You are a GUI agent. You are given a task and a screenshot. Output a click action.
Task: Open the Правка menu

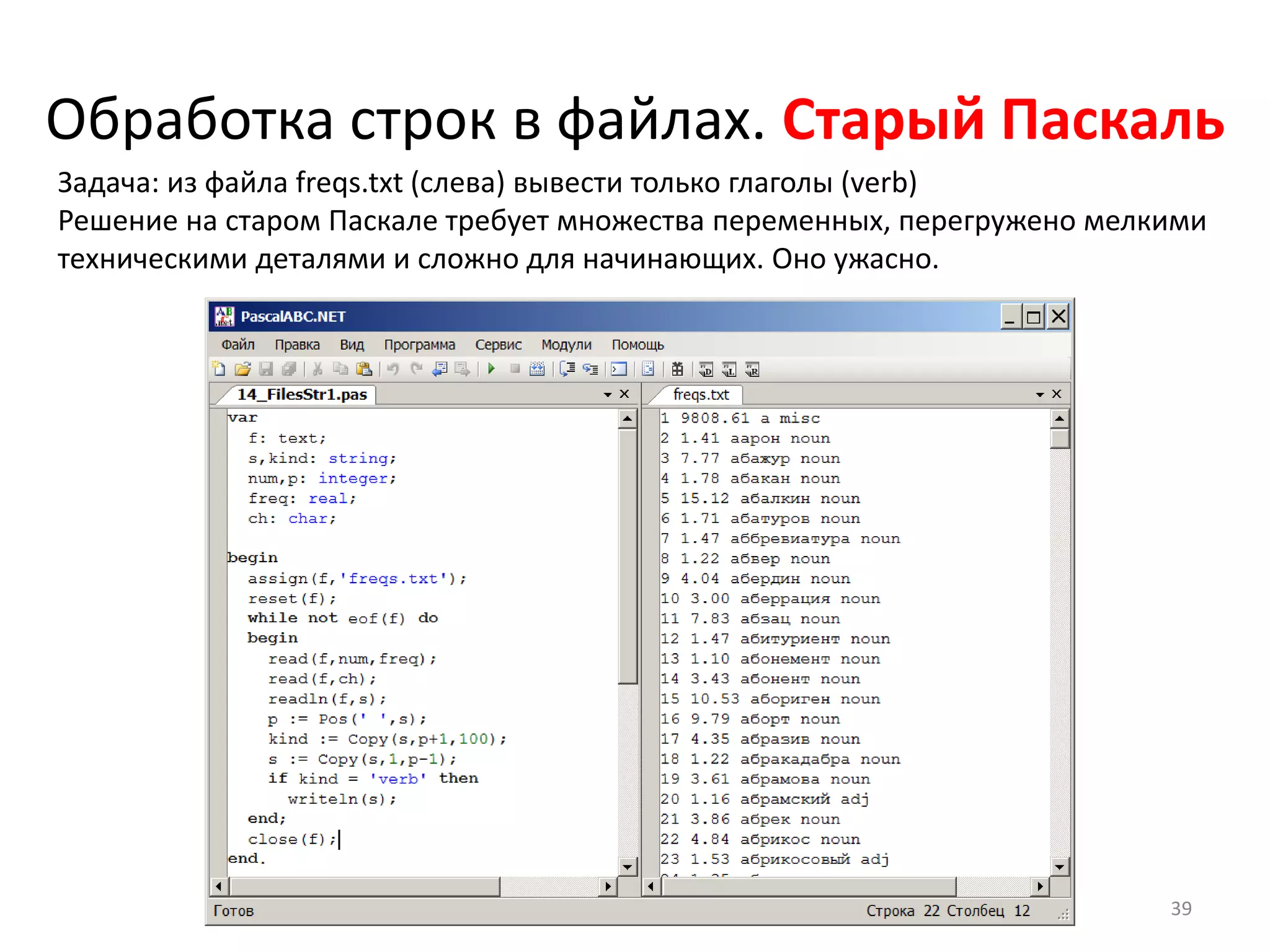point(297,345)
